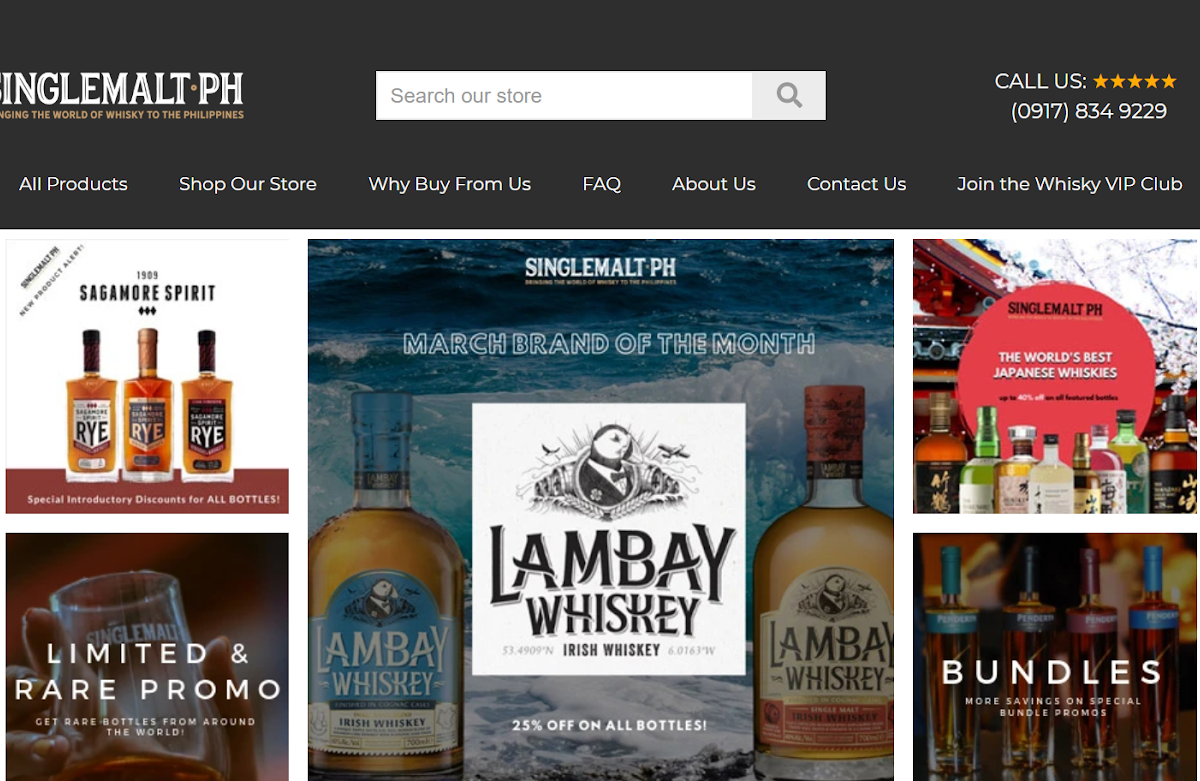This screenshot has height=781, width=1200.
Task: Call the phone number (0917) 834 9229
Action: [x=1088, y=111]
